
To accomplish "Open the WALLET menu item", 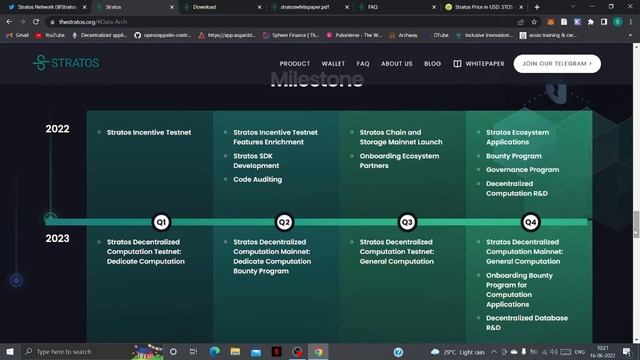I will pyautogui.click(x=333, y=64).
